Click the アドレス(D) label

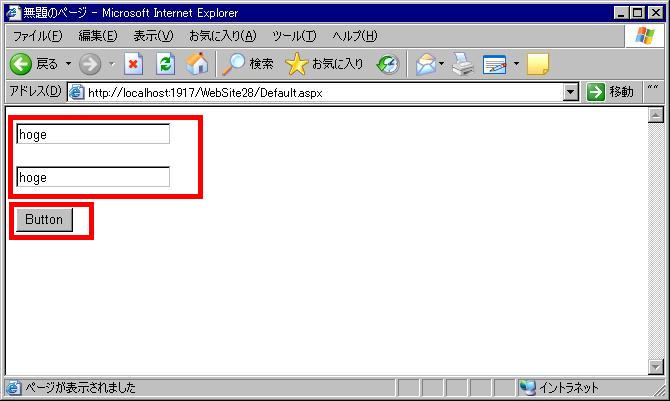tap(35, 91)
